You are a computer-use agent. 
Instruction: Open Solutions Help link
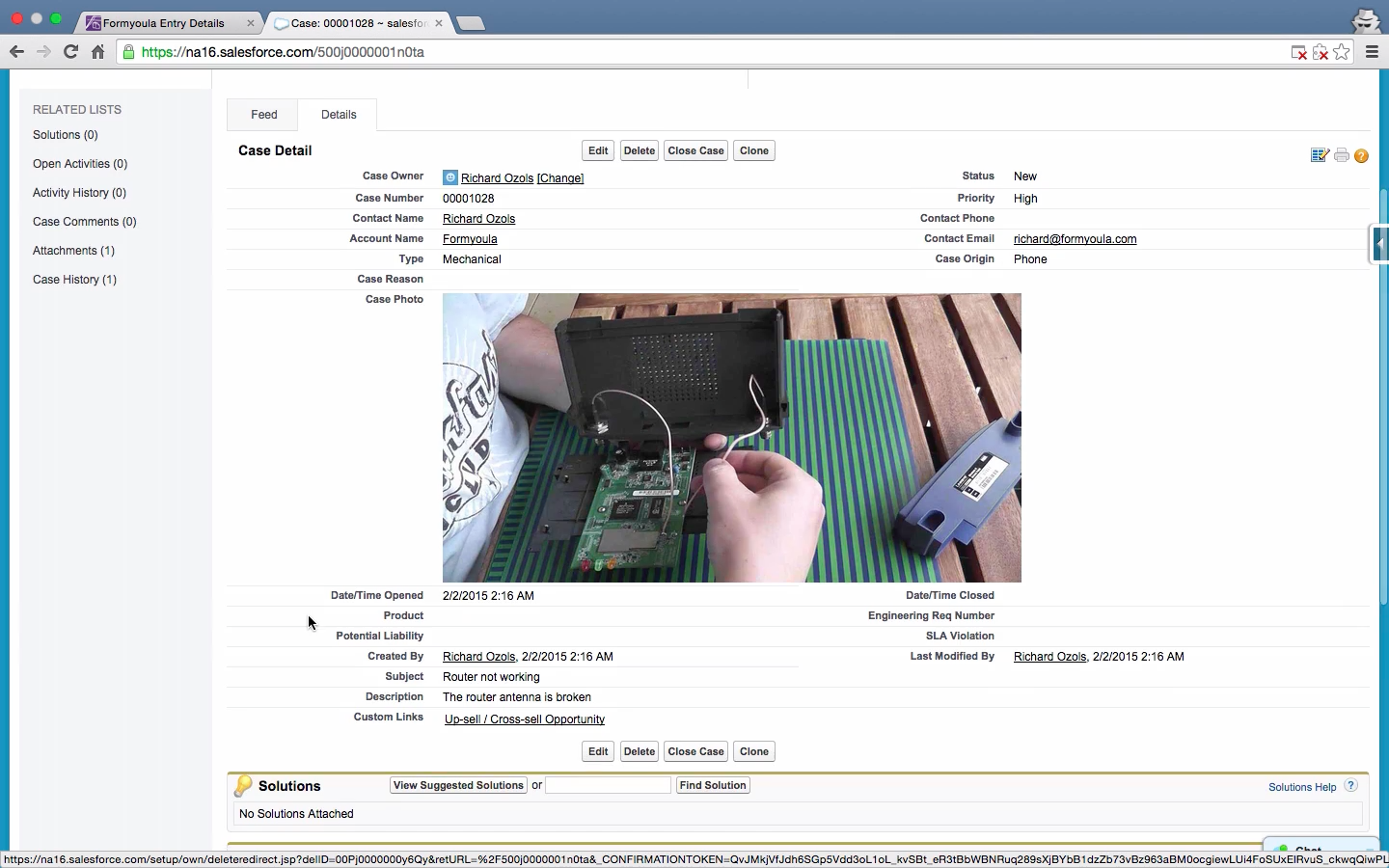(x=1302, y=787)
